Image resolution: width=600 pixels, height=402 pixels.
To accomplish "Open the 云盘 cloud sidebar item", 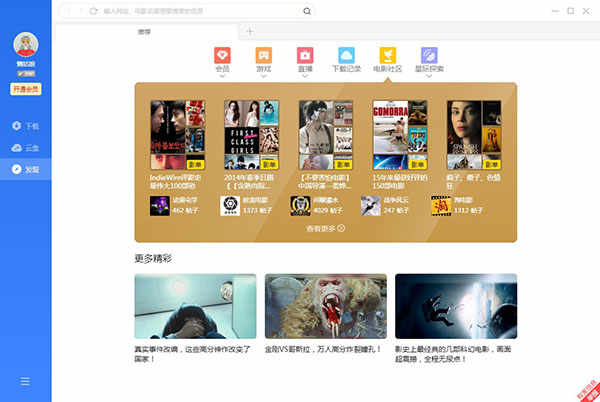I will coord(26,148).
